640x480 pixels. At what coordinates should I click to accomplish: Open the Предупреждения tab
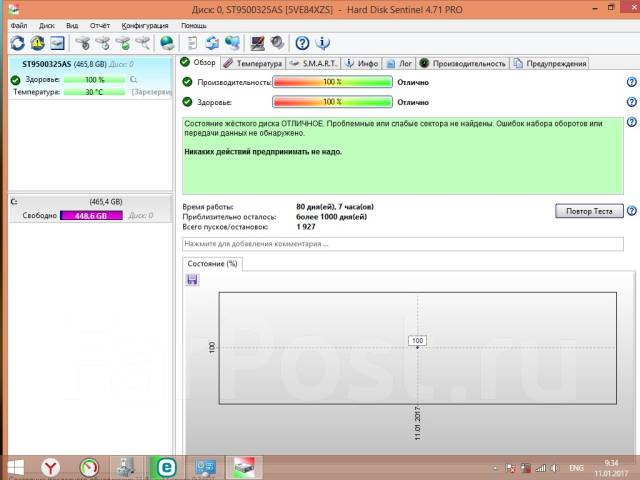tap(550, 63)
